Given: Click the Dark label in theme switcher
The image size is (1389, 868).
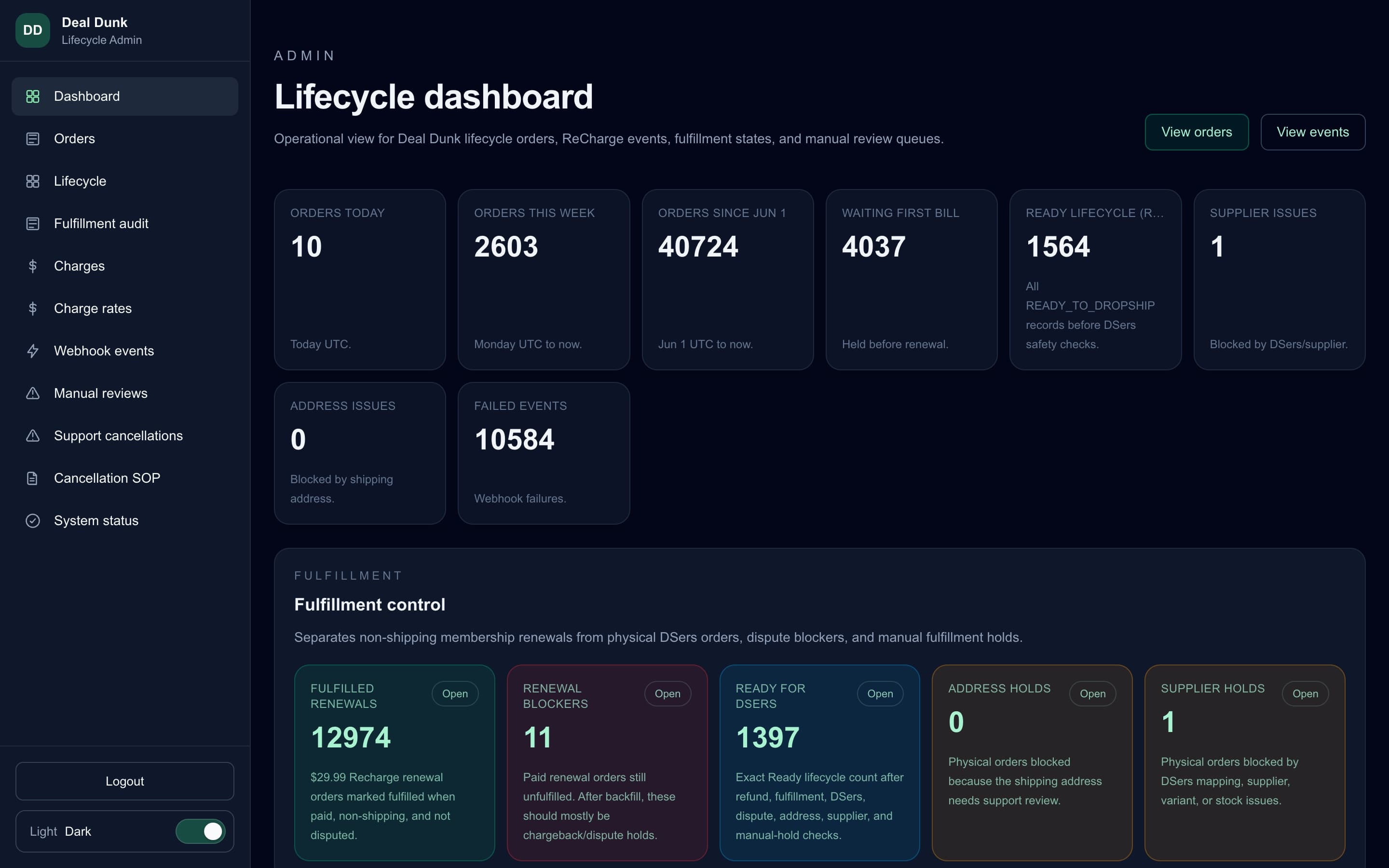Looking at the screenshot, I should [78, 831].
